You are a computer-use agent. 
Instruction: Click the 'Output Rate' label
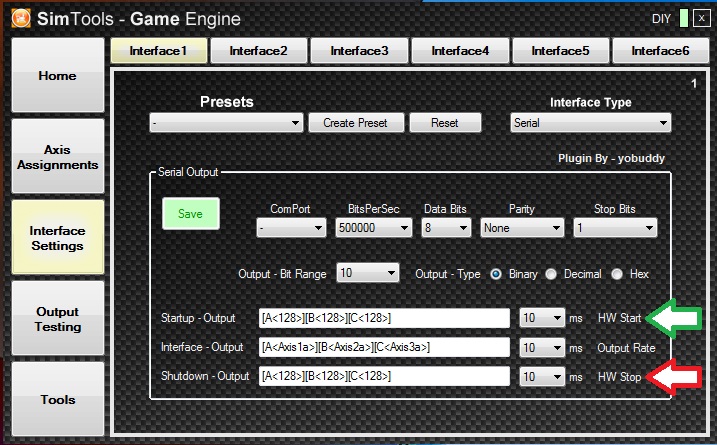point(626,348)
